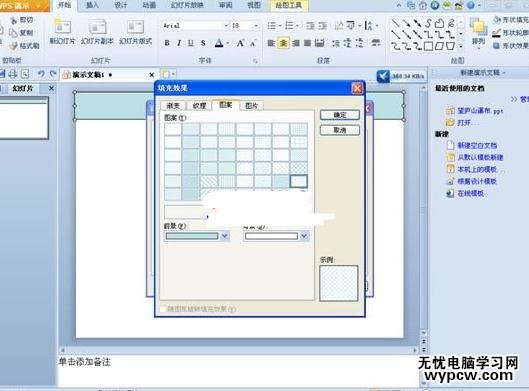Screen dimensions: 529x391
Task: Click the bullet list icon
Action: pyautogui.click(x=272, y=26)
